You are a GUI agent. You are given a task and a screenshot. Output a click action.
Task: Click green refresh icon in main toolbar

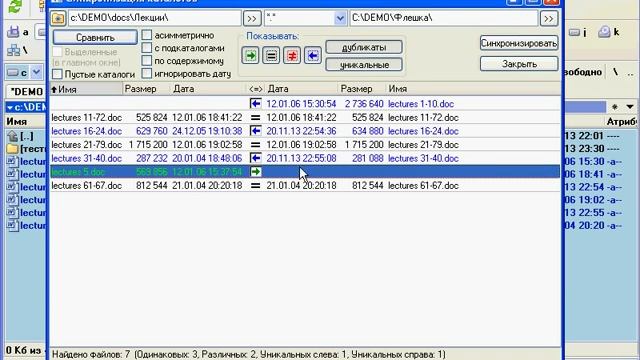tap(15, 6)
